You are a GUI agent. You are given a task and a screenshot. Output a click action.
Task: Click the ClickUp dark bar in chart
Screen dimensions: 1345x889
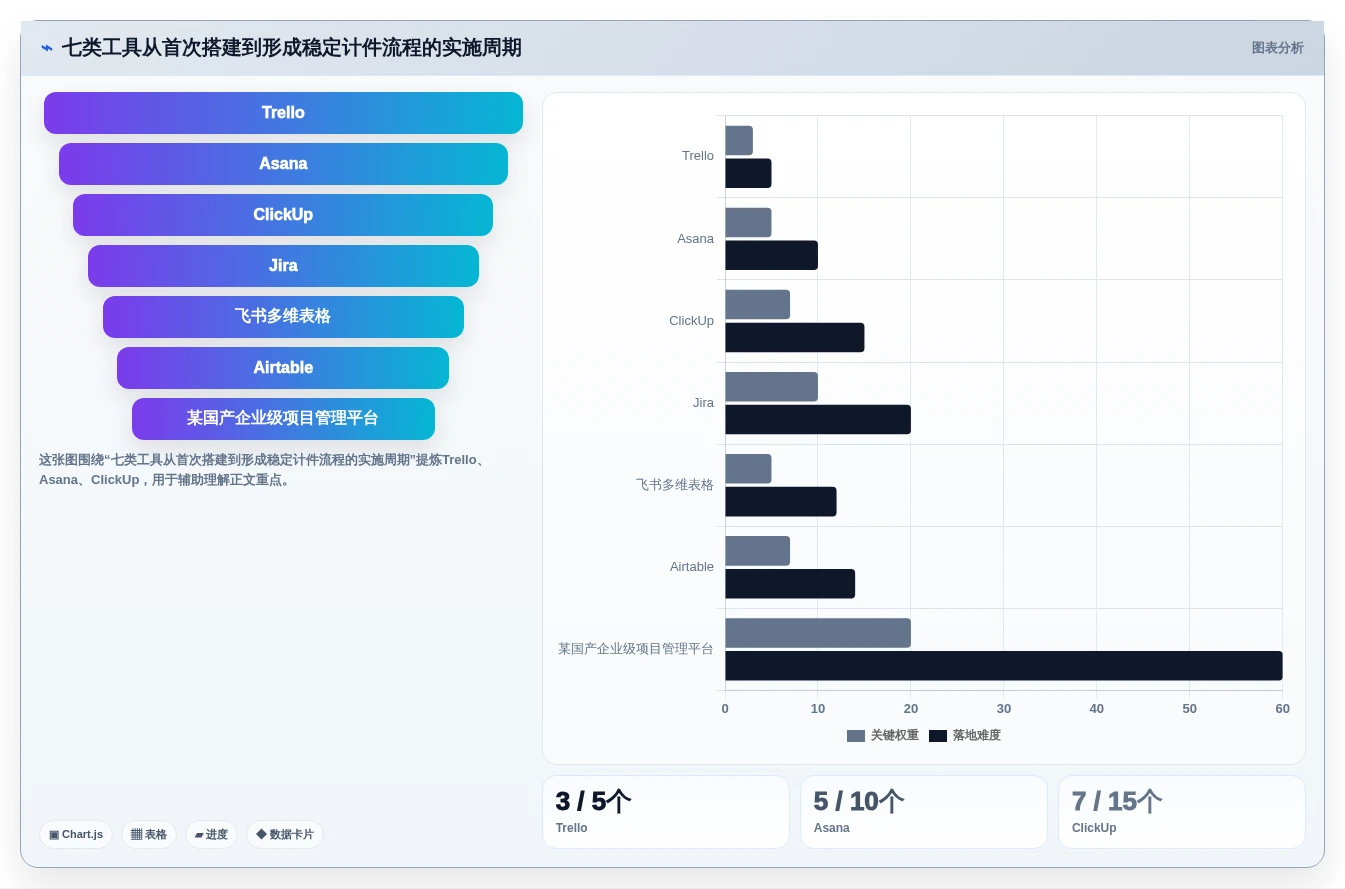pyautogui.click(x=794, y=337)
